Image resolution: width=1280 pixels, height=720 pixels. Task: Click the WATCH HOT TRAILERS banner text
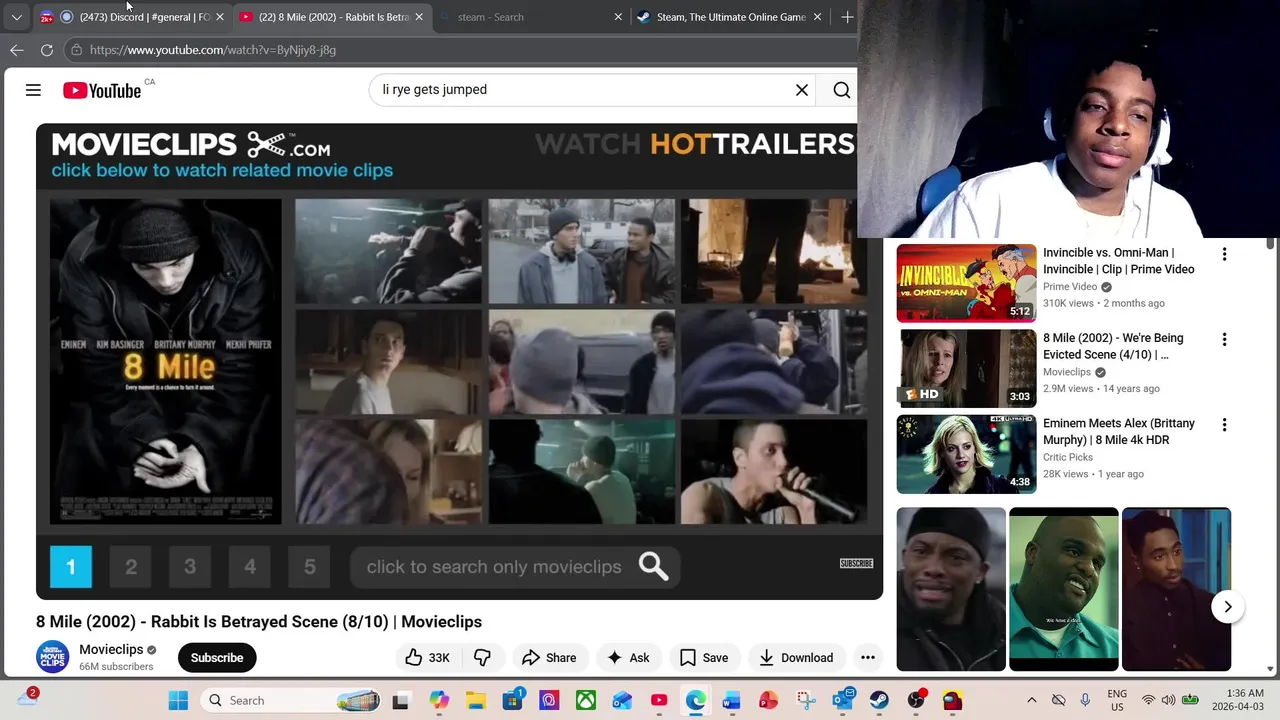(695, 144)
